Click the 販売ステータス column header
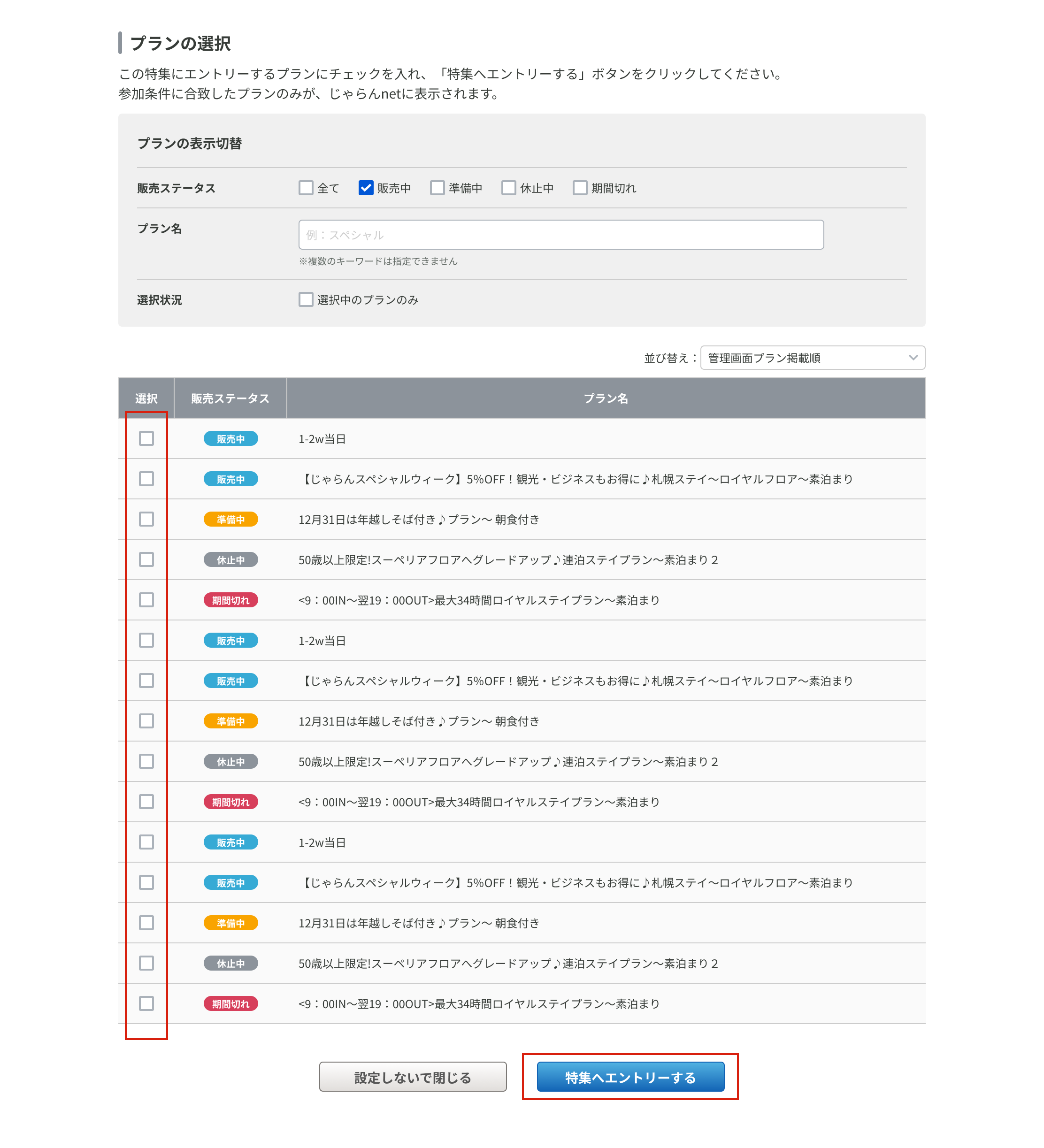The height and width of the screenshot is (1148, 1044). pos(230,398)
